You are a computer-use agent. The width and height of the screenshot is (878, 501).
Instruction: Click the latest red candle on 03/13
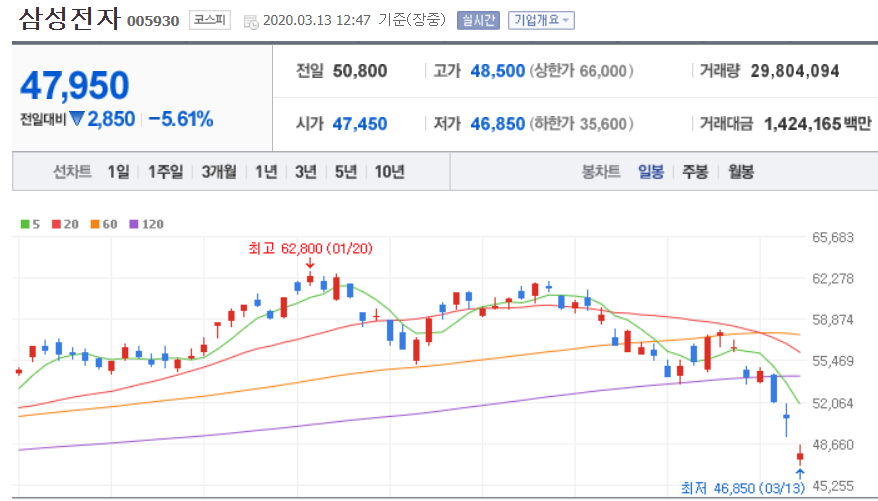[800, 456]
